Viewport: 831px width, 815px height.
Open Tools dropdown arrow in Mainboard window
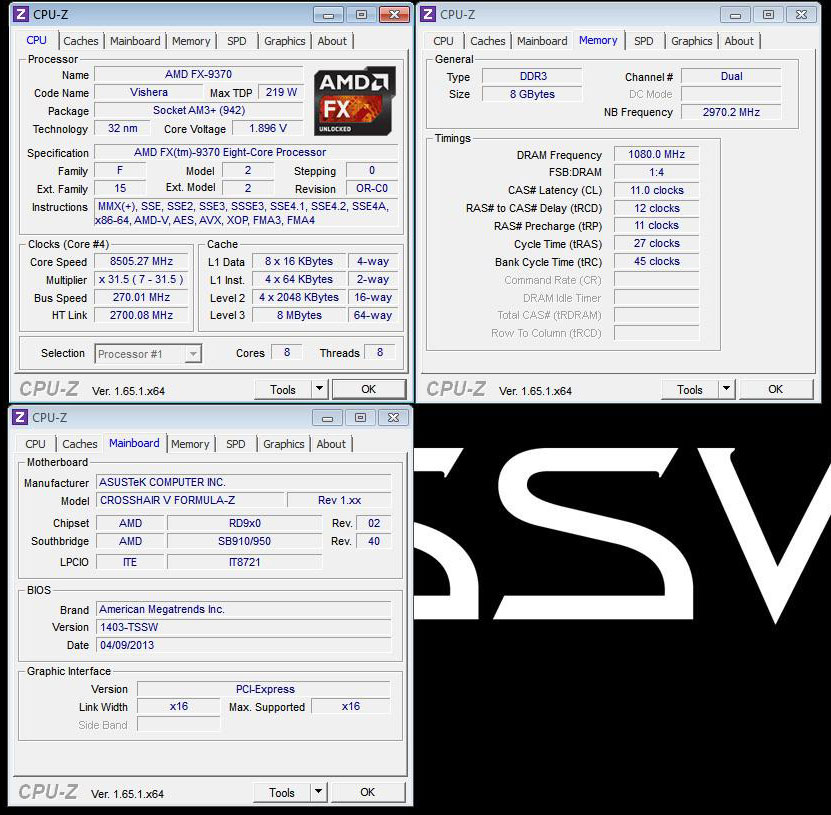tap(319, 792)
